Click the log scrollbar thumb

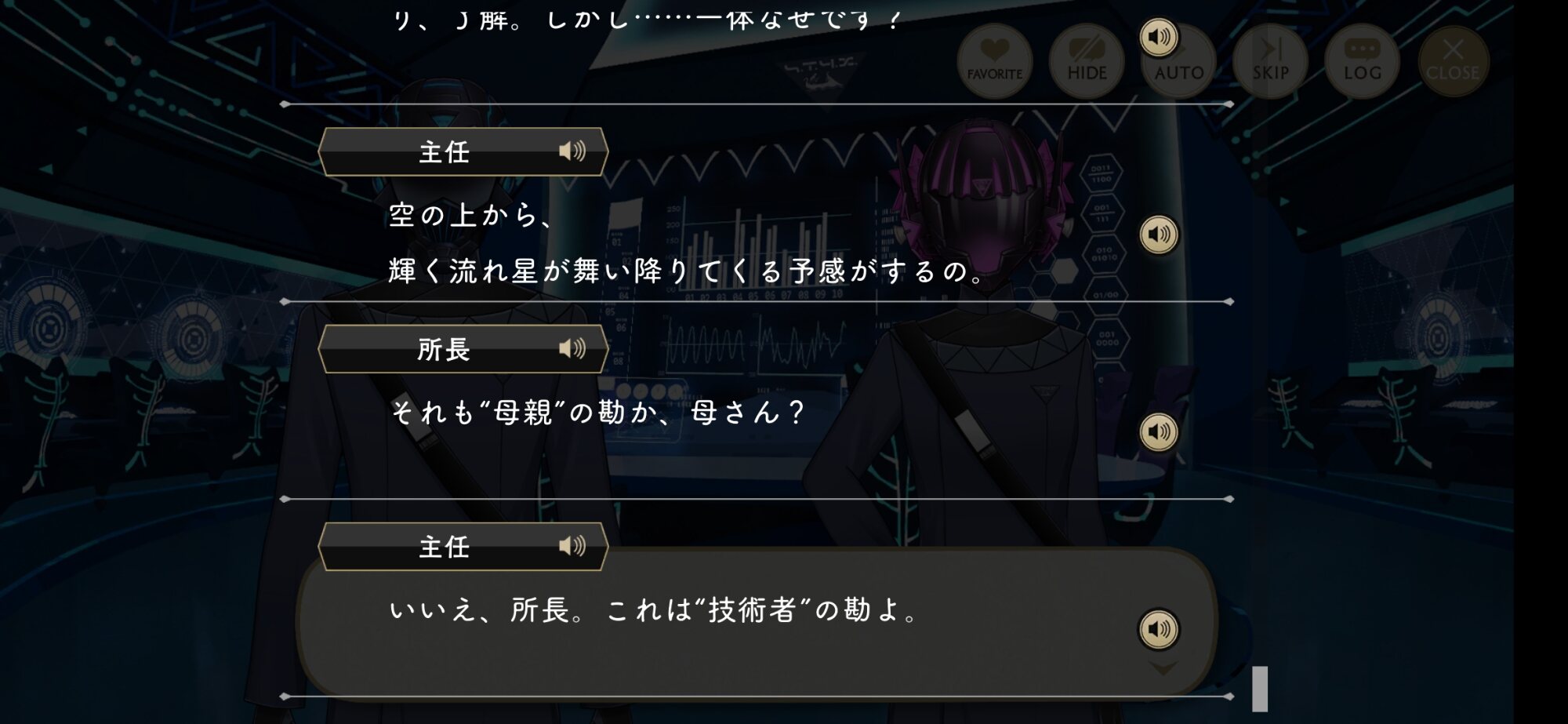(x=1260, y=689)
